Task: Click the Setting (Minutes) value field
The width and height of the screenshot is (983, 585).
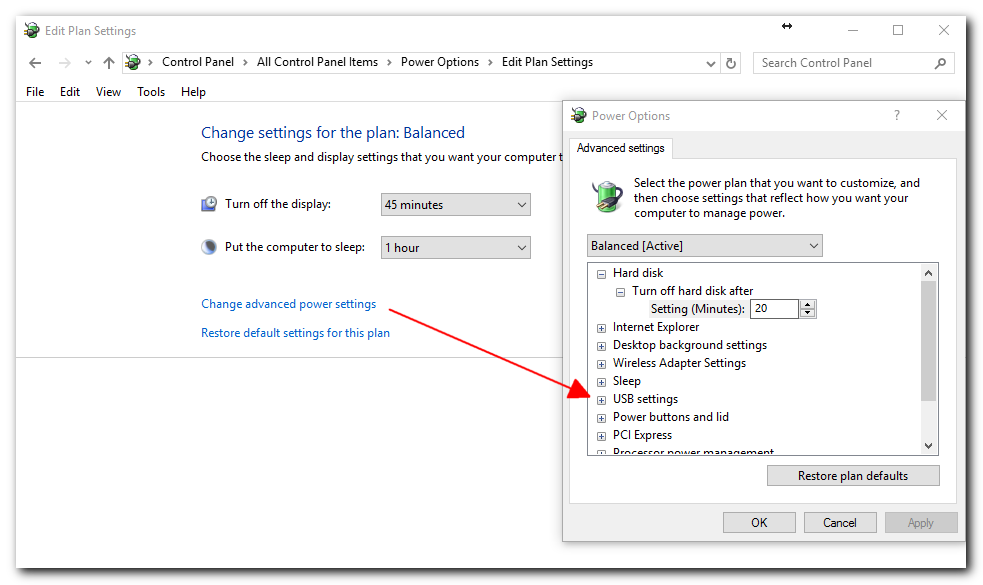Action: [774, 308]
